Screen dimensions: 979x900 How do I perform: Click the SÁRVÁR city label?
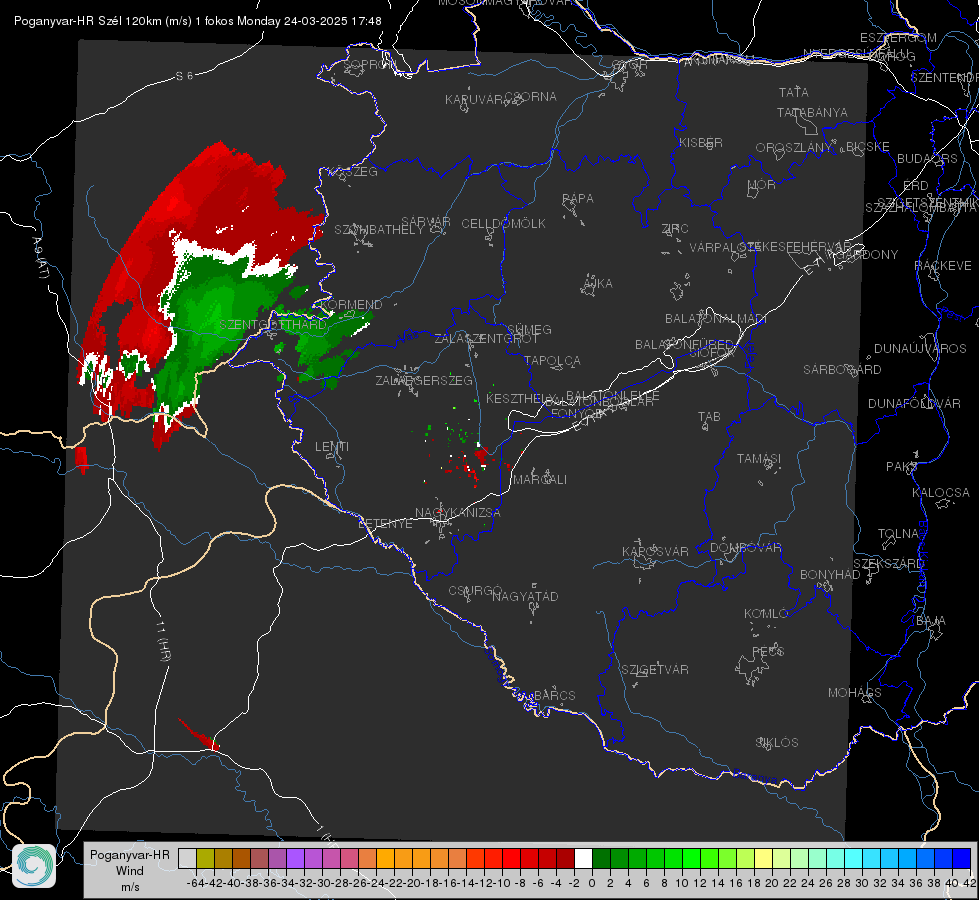pos(426,221)
